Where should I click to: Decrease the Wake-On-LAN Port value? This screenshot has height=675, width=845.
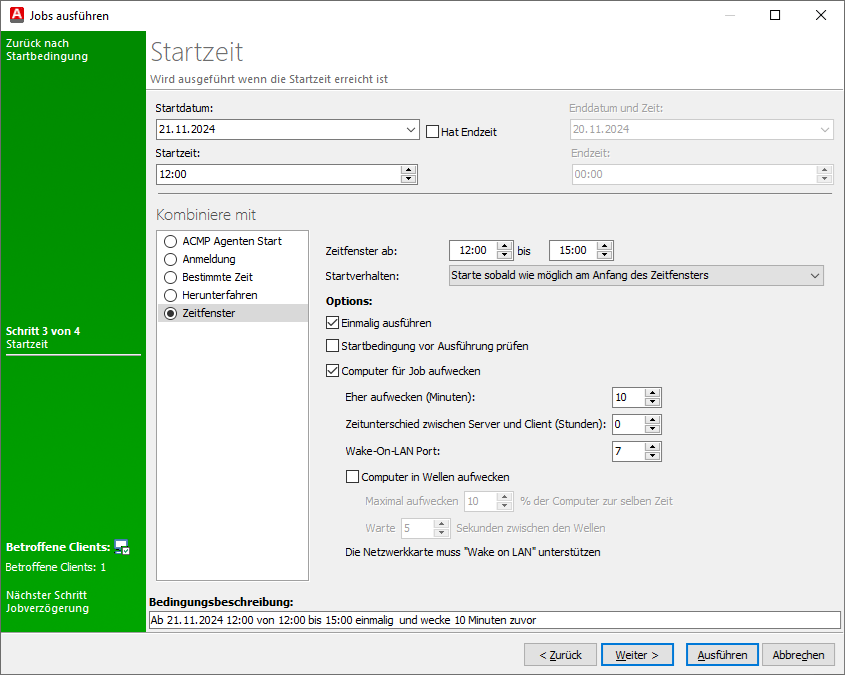pos(653,456)
